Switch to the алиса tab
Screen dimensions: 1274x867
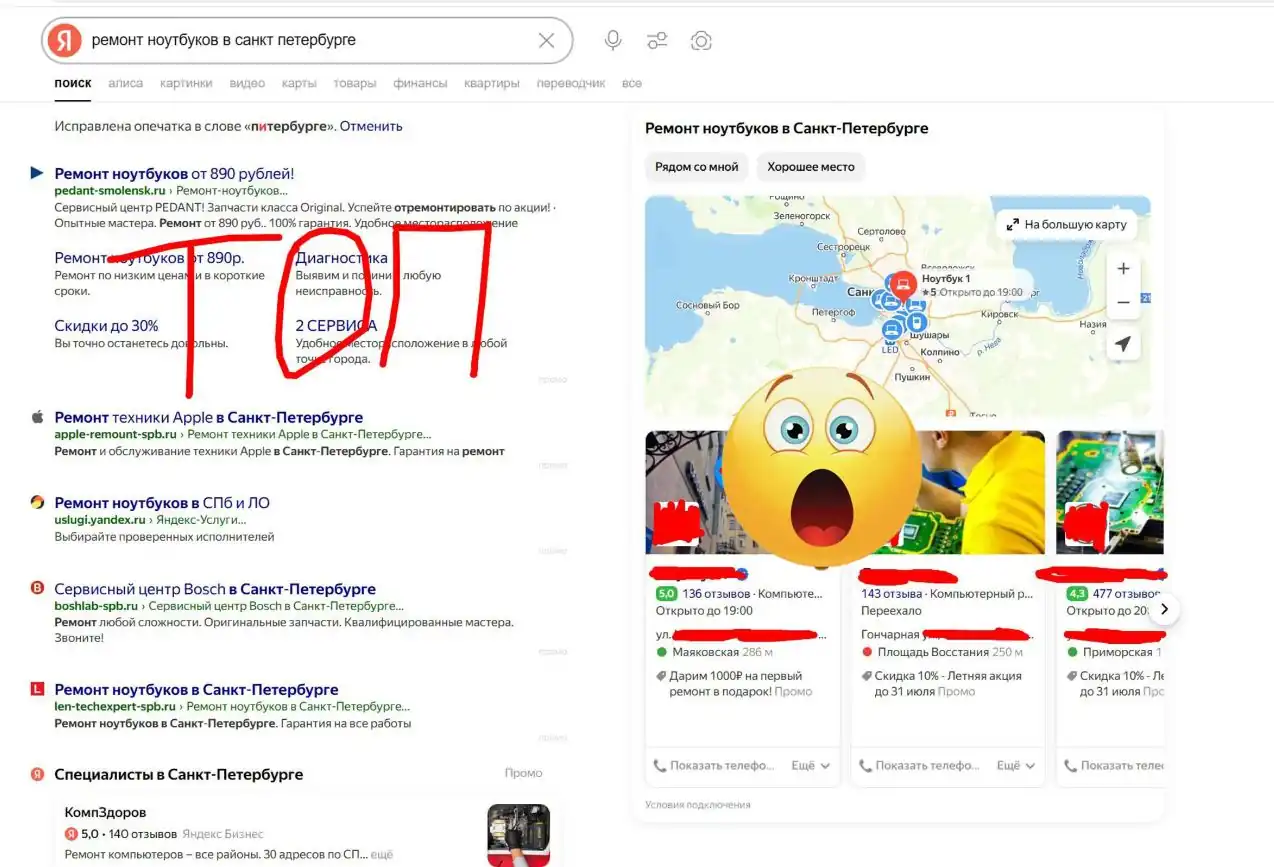tap(126, 84)
